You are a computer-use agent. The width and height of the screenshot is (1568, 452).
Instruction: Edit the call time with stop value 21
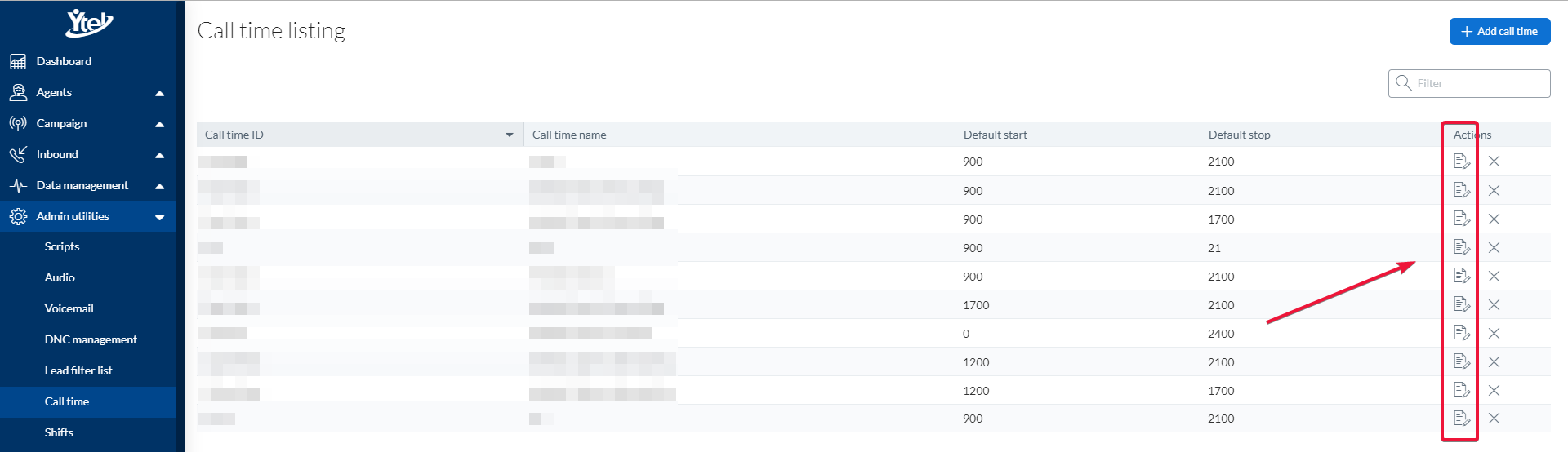1462,247
